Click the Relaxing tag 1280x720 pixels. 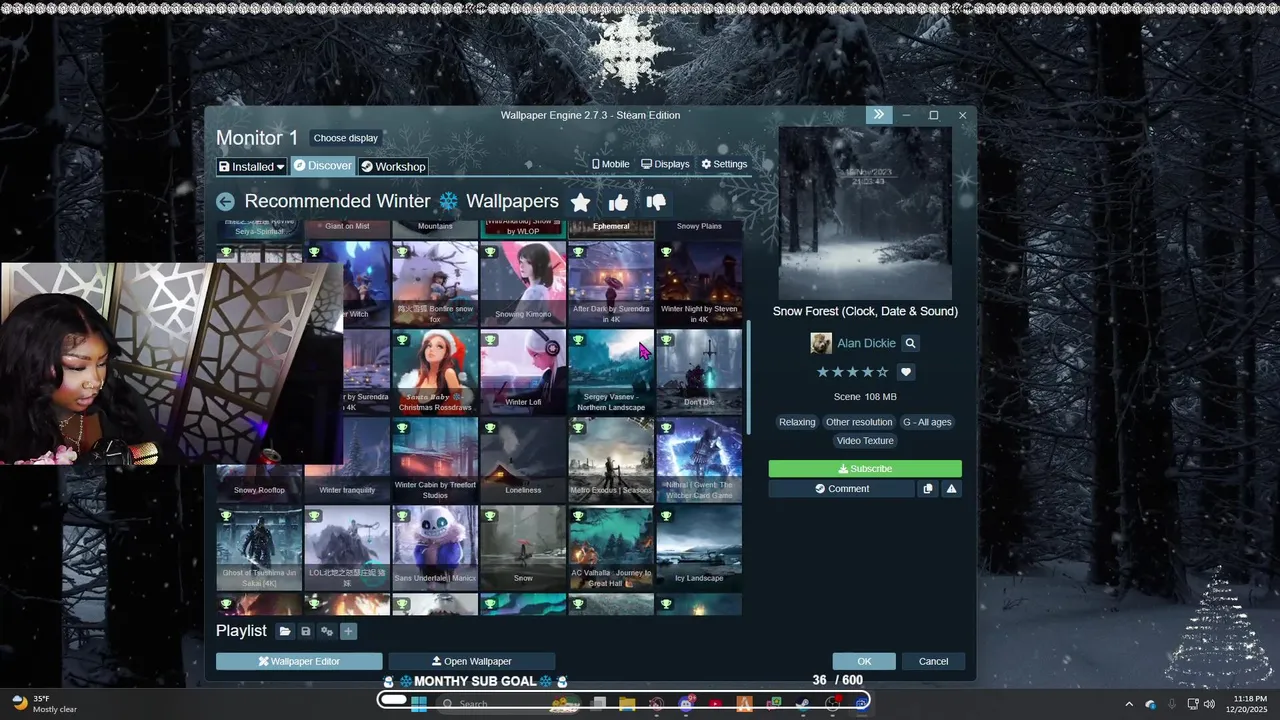797,422
